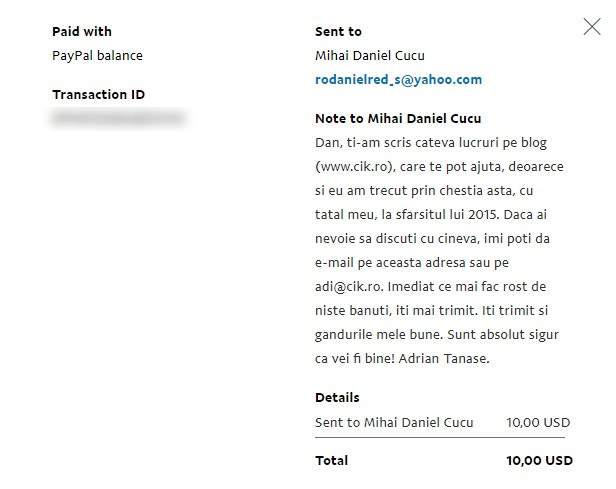Viewport: 616px width, 489px height.
Task: Click the blurred Transaction ID value
Action: (x=118, y=117)
